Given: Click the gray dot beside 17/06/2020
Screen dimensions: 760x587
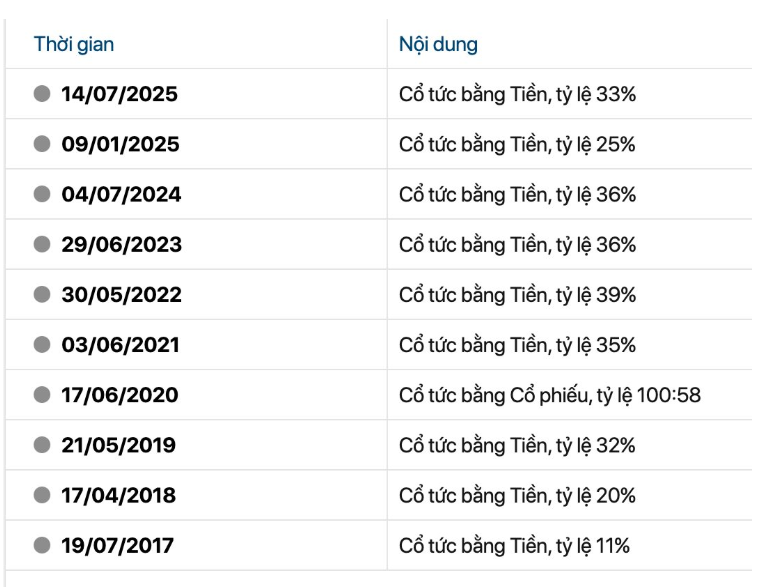Looking at the screenshot, I should tap(42, 395).
